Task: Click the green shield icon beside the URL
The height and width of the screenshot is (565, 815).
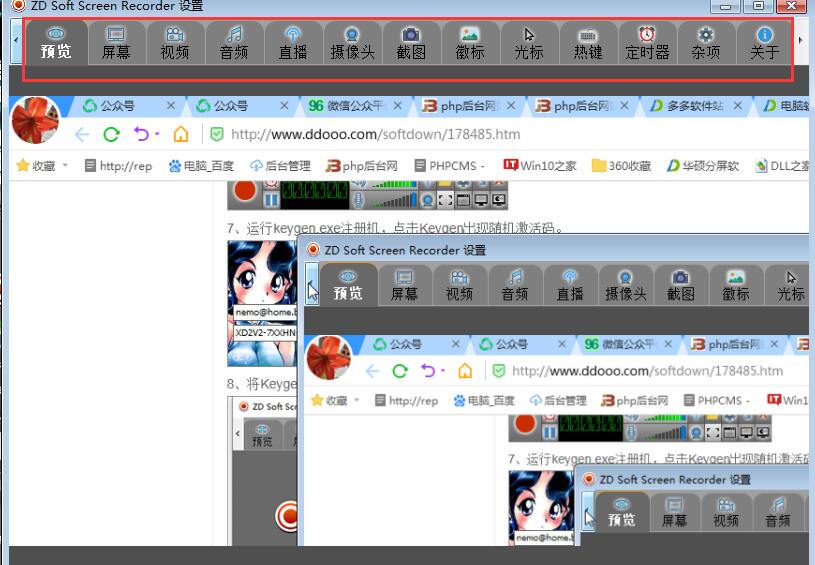Action: click(216, 135)
